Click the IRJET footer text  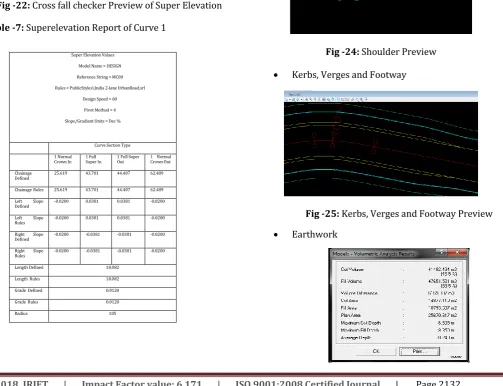(36, 383)
